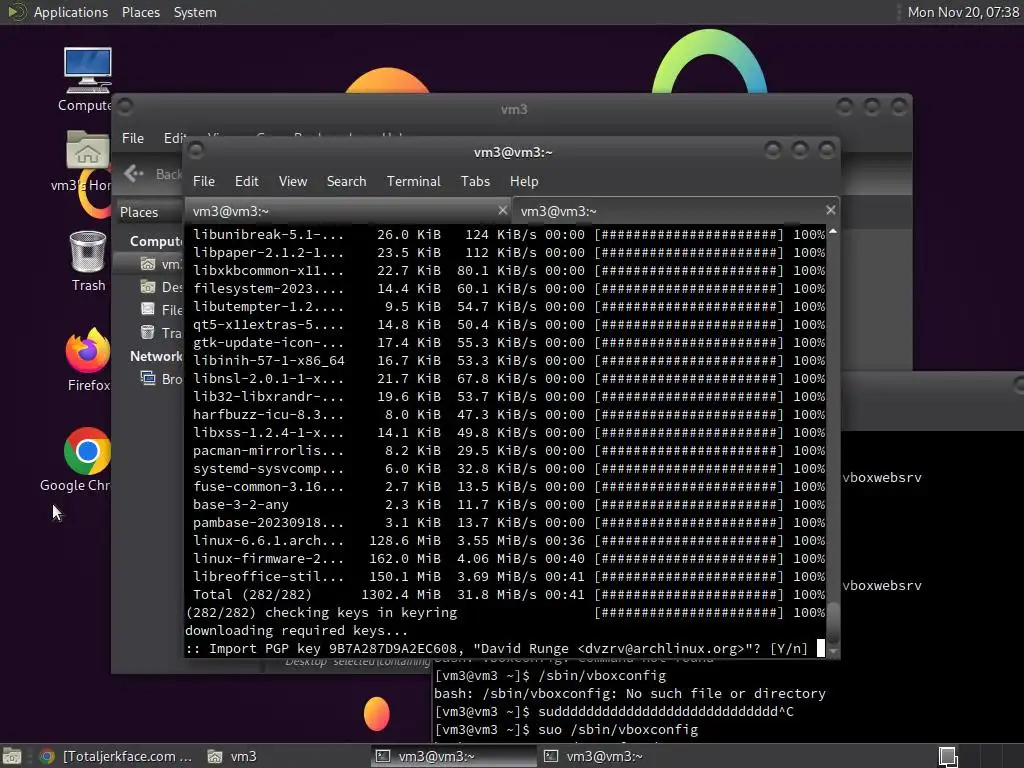
Task: Open the terminal Help menu
Action: pyautogui.click(x=524, y=182)
